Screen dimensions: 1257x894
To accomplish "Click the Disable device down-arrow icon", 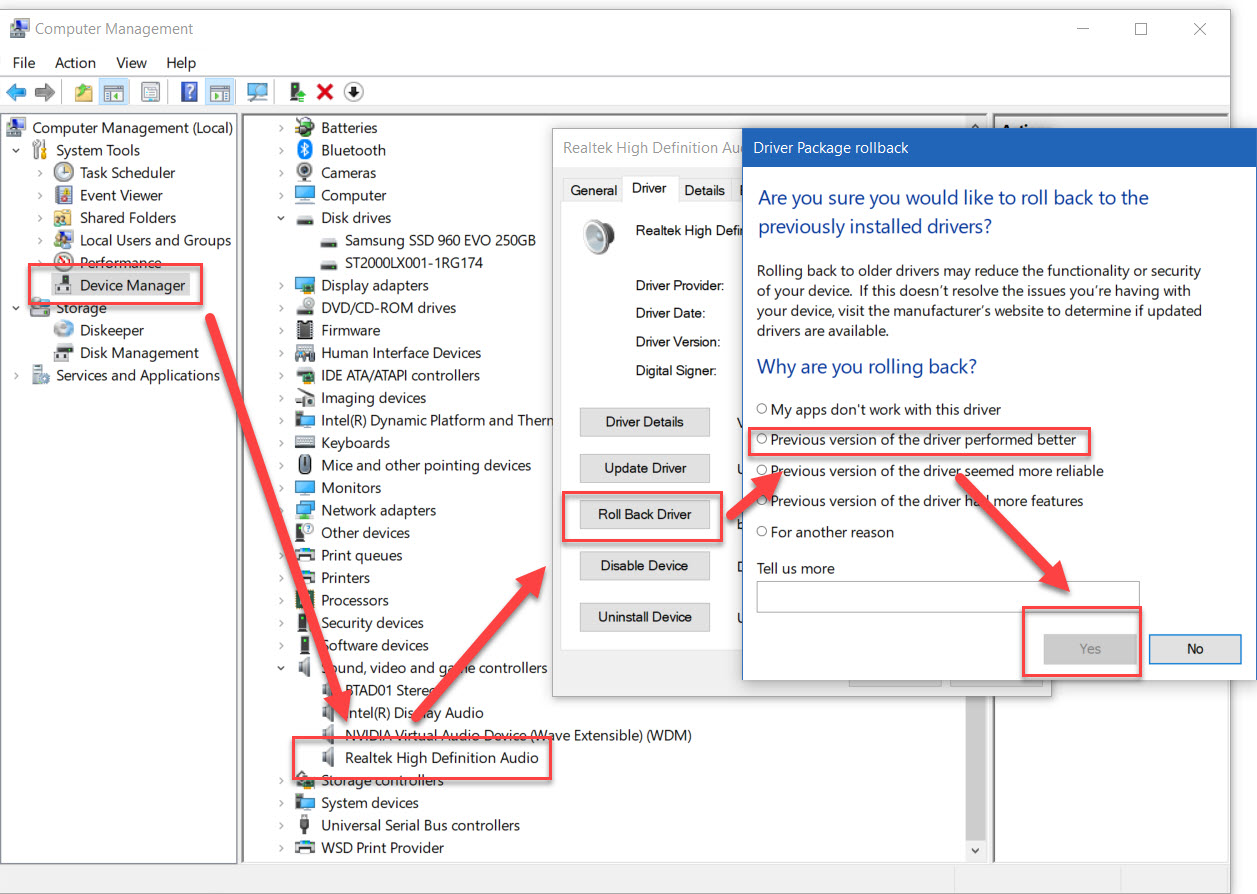I will point(353,92).
